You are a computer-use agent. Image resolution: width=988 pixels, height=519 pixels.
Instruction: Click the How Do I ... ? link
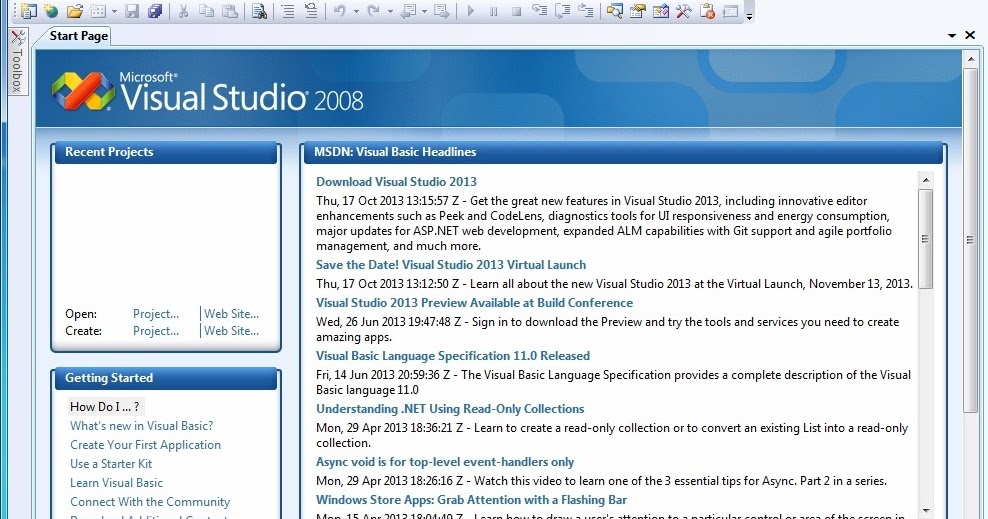tap(105, 407)
